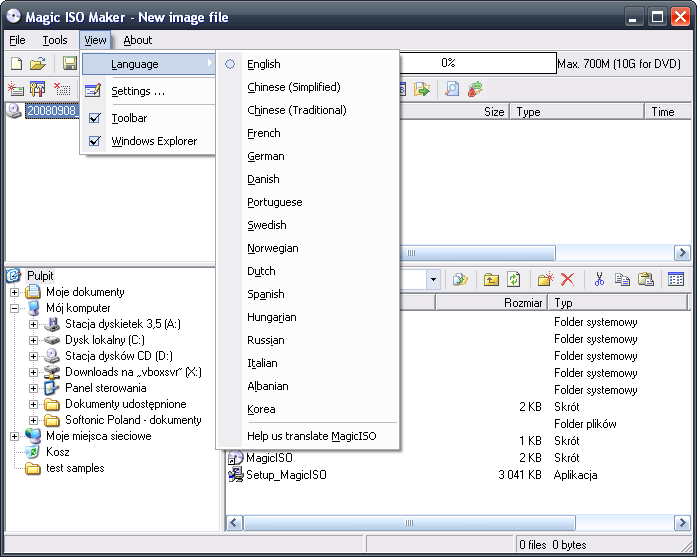Choose French language option

tap(264, 133)
